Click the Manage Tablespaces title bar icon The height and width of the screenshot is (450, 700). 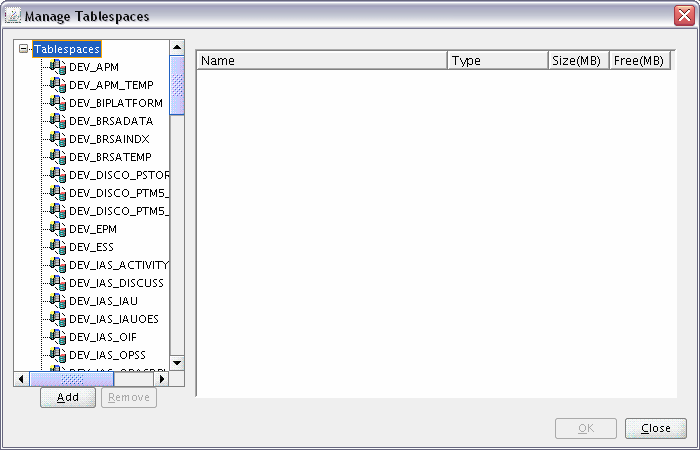point(12,16)
